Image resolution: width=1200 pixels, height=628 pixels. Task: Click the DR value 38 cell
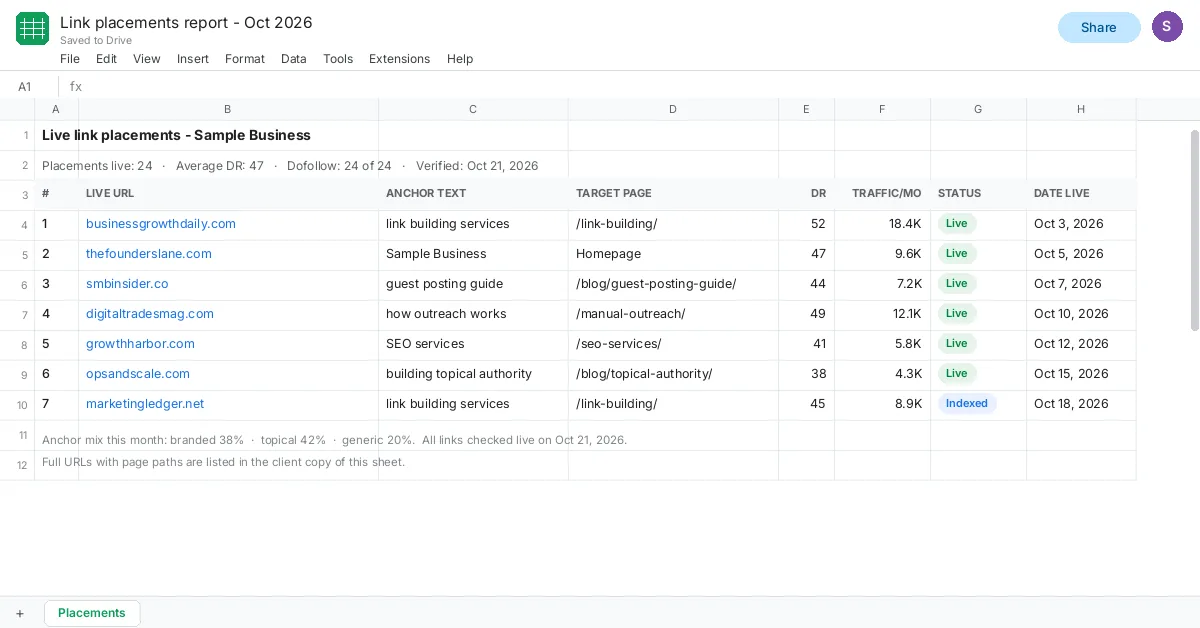point(806,374)
